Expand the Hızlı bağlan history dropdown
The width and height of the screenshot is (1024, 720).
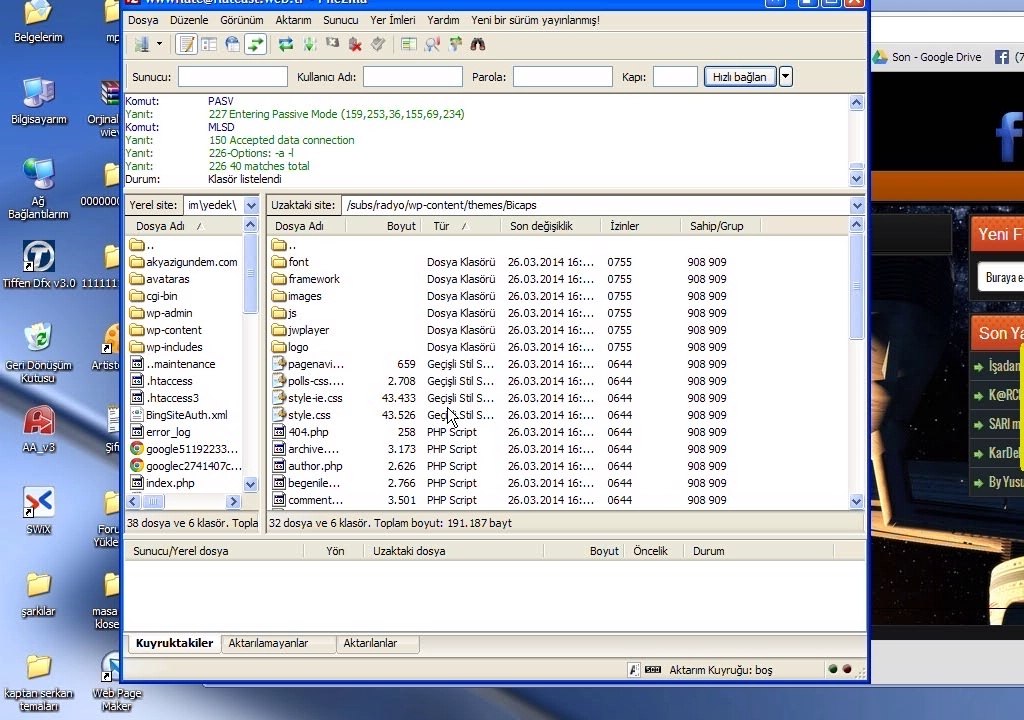pos(786,77)
